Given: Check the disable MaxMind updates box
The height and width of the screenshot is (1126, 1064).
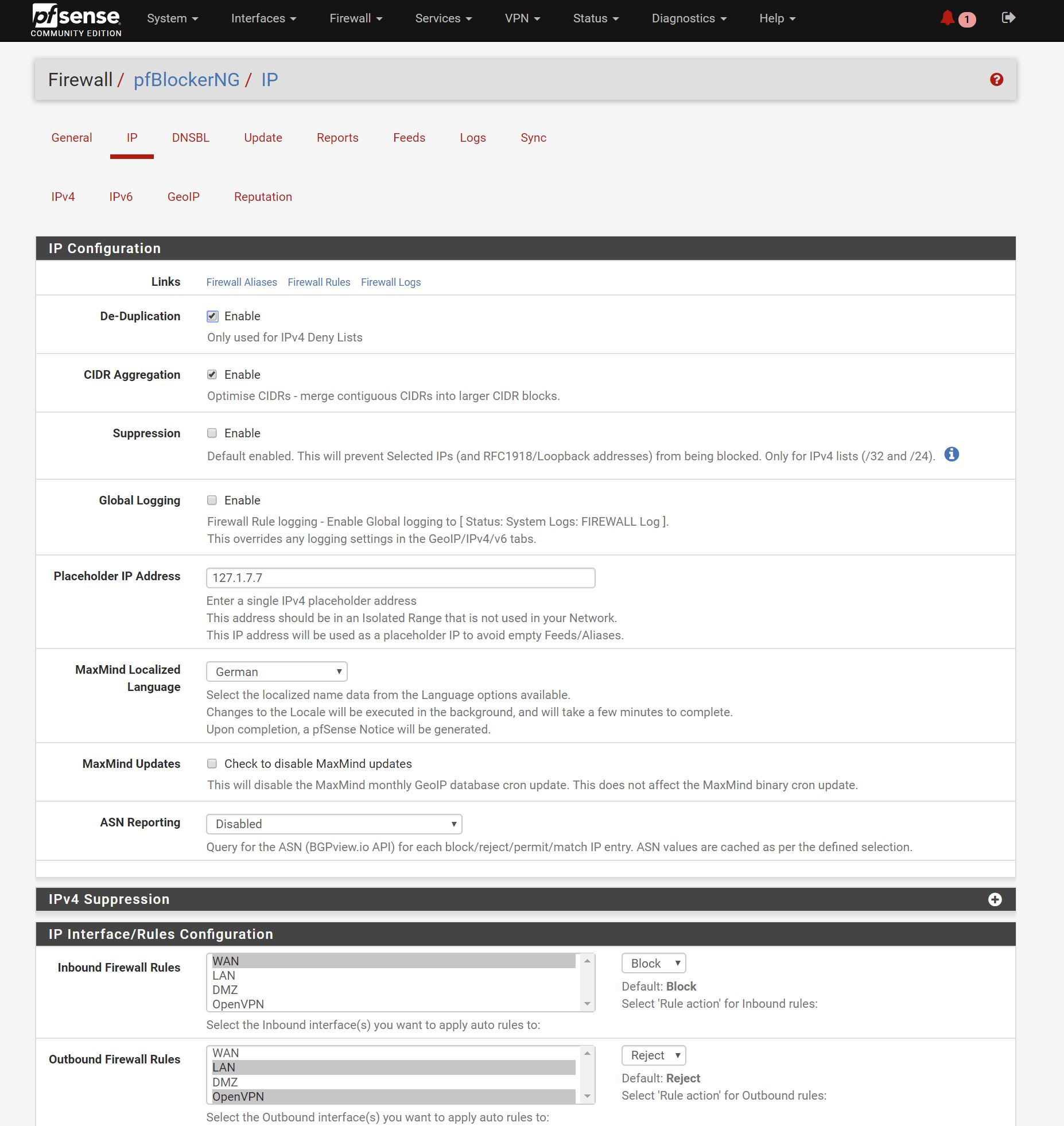Looking at the screenshot, I should [x=212, y=764].
